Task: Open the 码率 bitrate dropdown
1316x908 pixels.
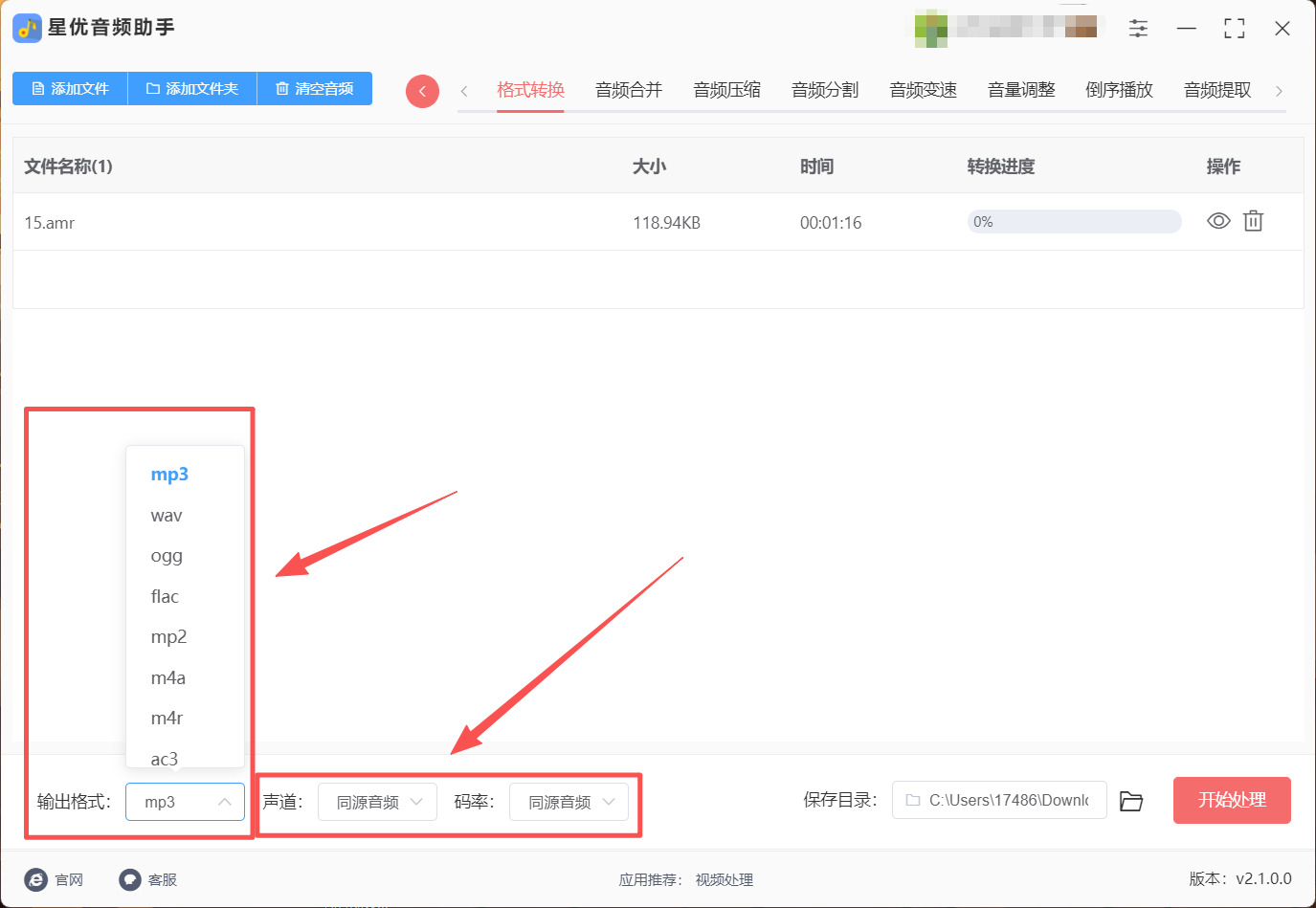Action: pyautogui.click(x=569, y=802)
